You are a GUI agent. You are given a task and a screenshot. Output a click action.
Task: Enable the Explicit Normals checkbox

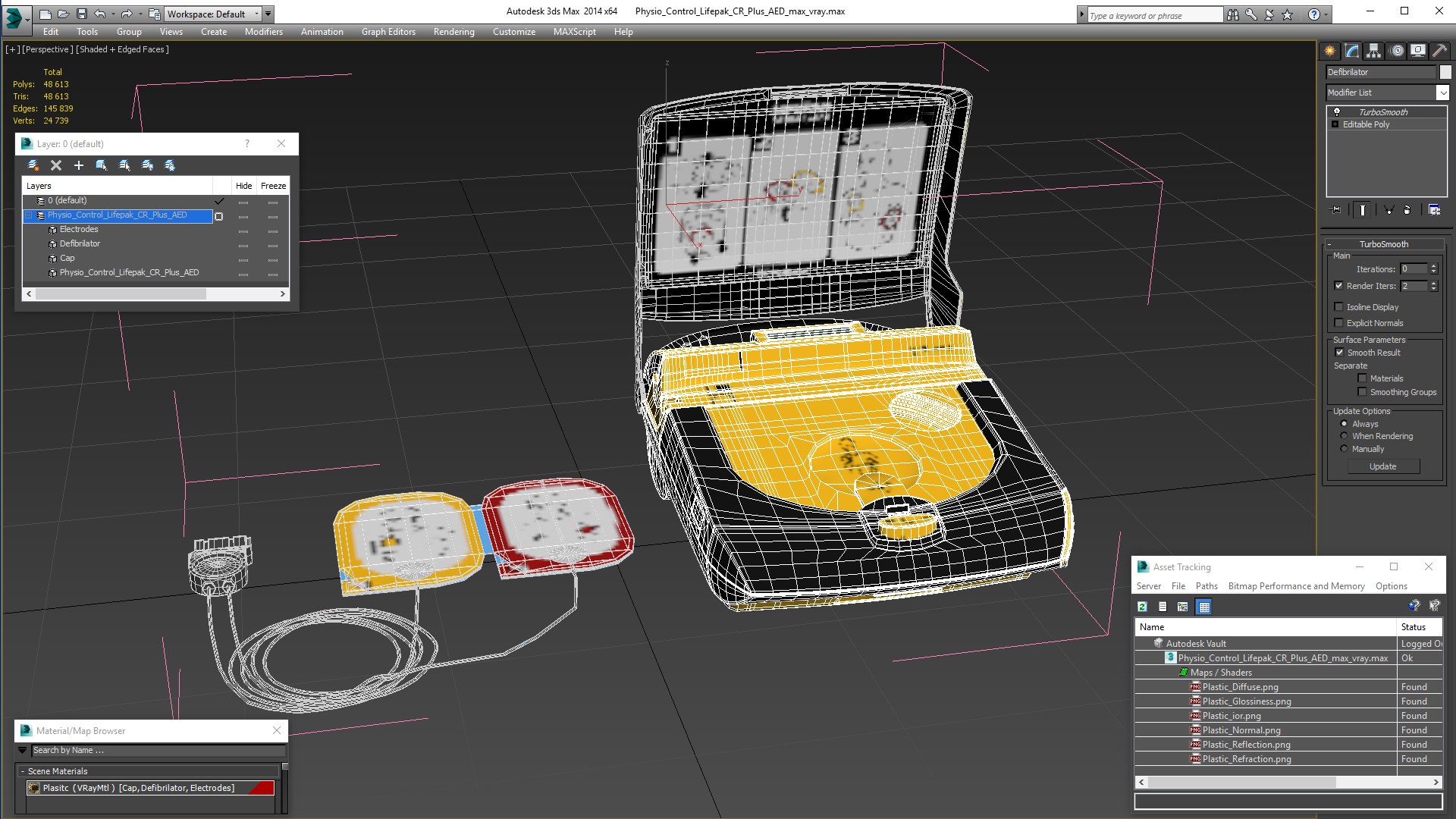click(1339, 323)
